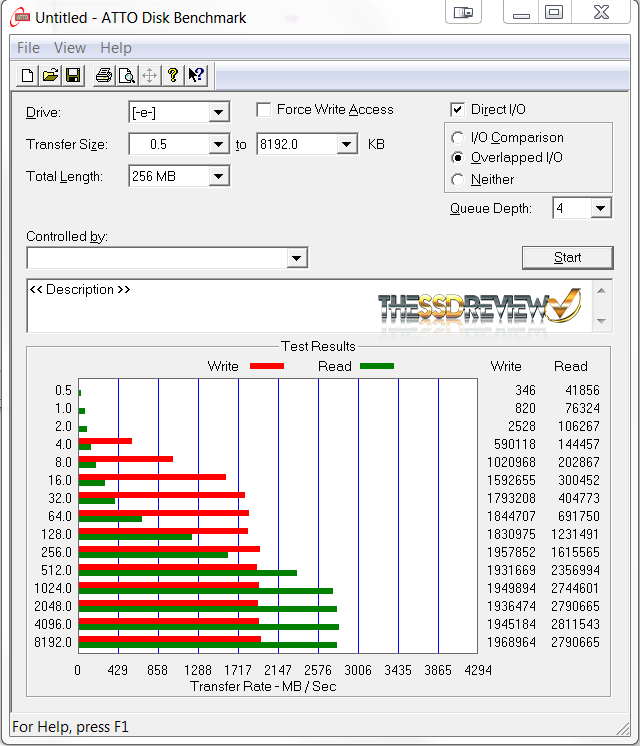Click the Print toolbar icon
640x746 pixels.
coord(103,75)
